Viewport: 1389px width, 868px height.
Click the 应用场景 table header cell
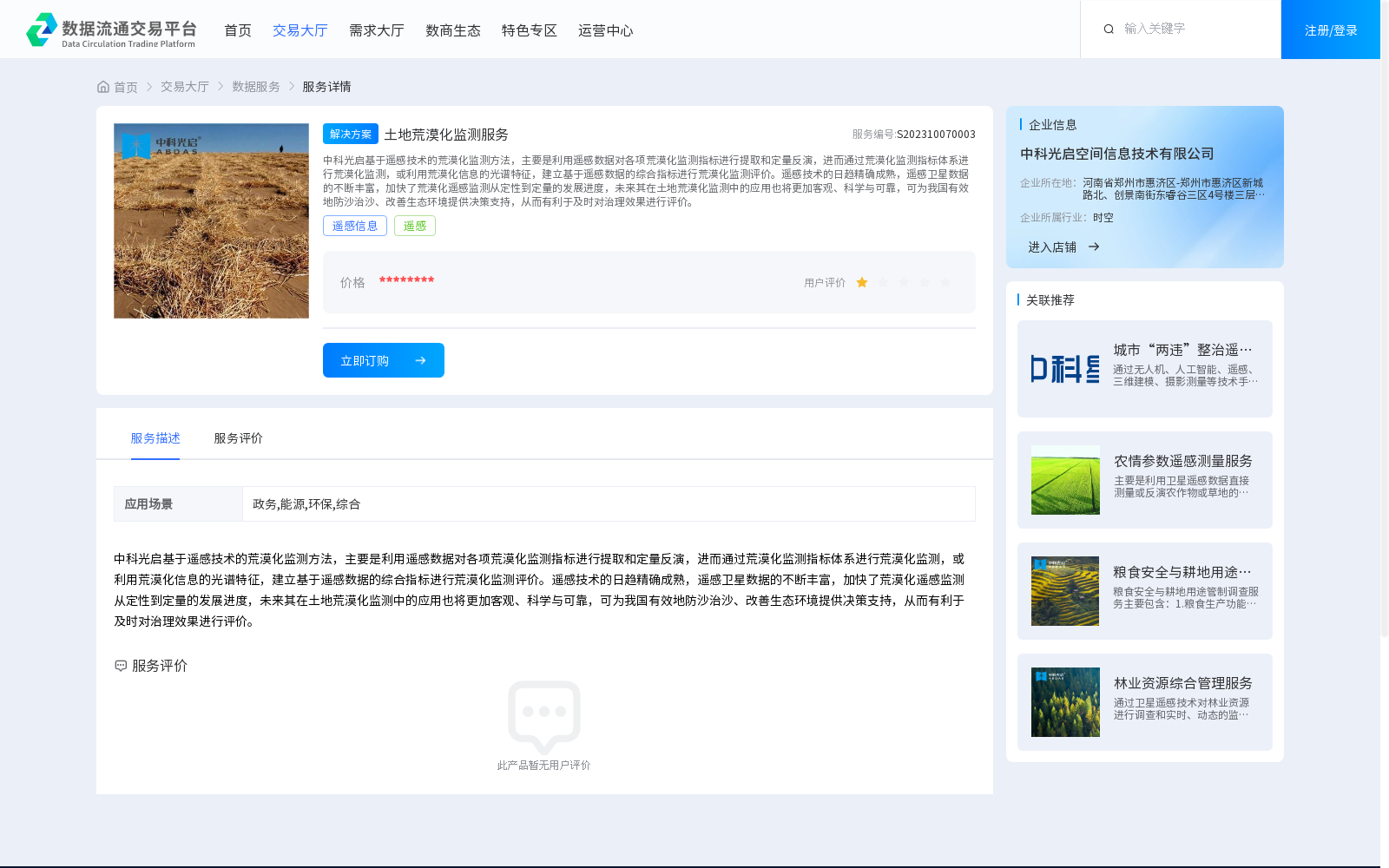click(178, 503)
